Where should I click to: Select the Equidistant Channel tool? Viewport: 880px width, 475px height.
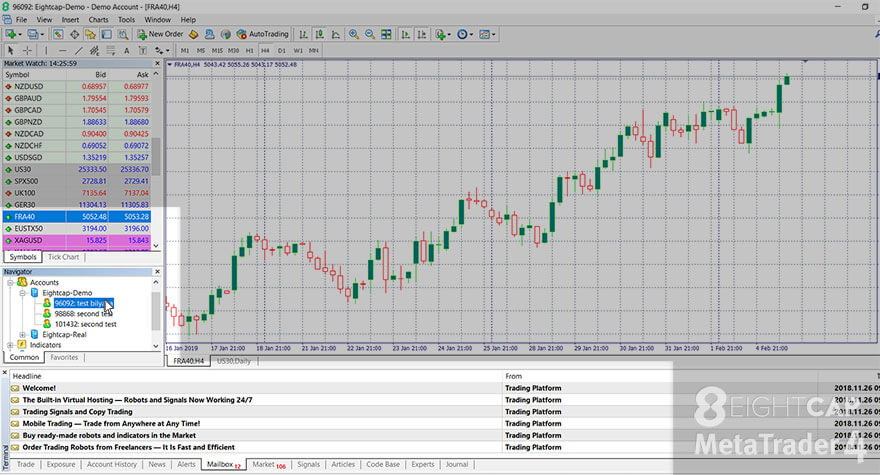(94, 51)
